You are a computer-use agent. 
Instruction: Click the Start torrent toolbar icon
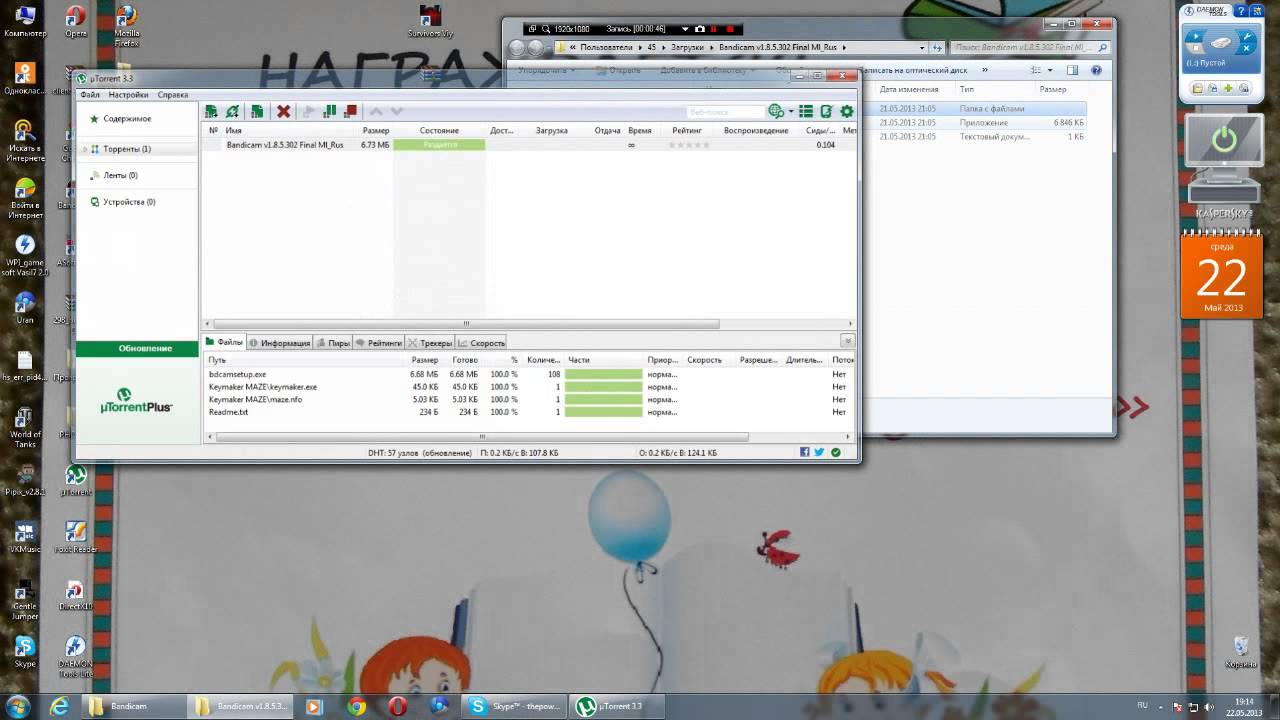308,111
